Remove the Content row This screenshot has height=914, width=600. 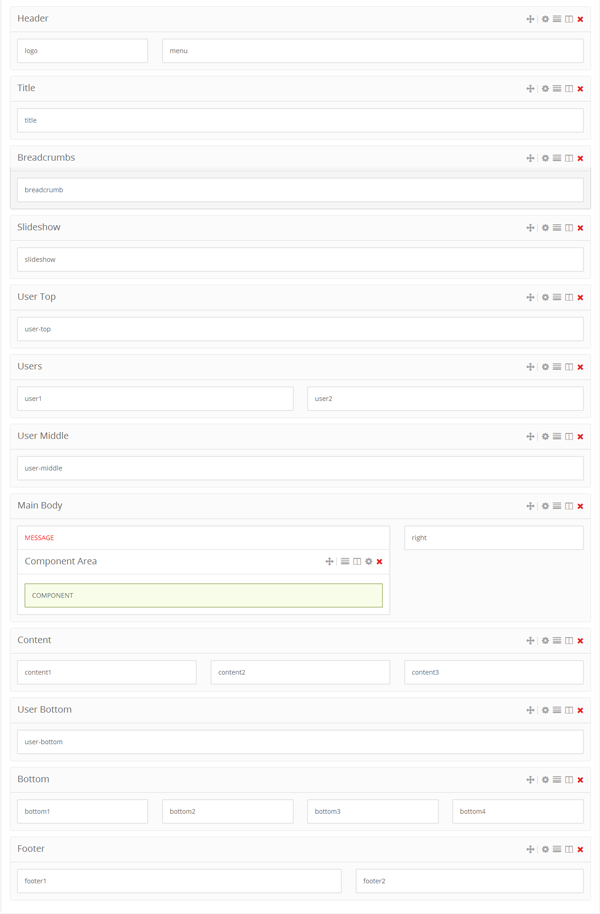[580, 641]
